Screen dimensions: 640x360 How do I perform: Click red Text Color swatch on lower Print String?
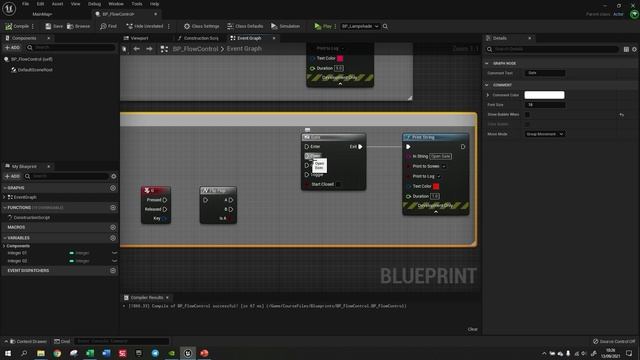coord(436,186)
